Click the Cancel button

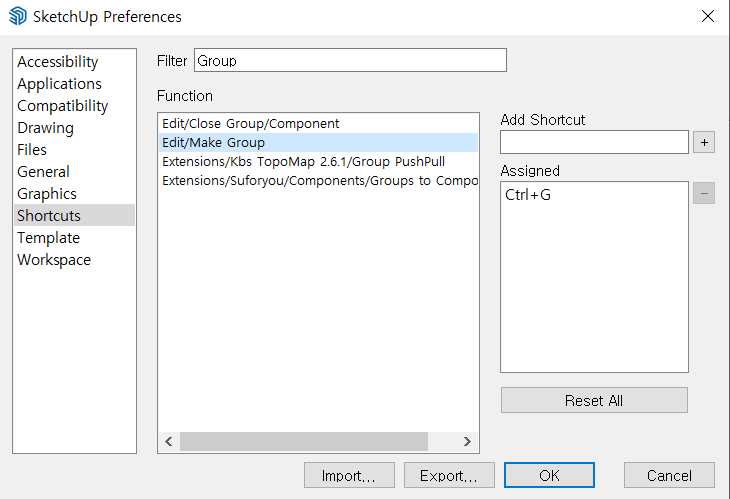(x=669, y=475)
